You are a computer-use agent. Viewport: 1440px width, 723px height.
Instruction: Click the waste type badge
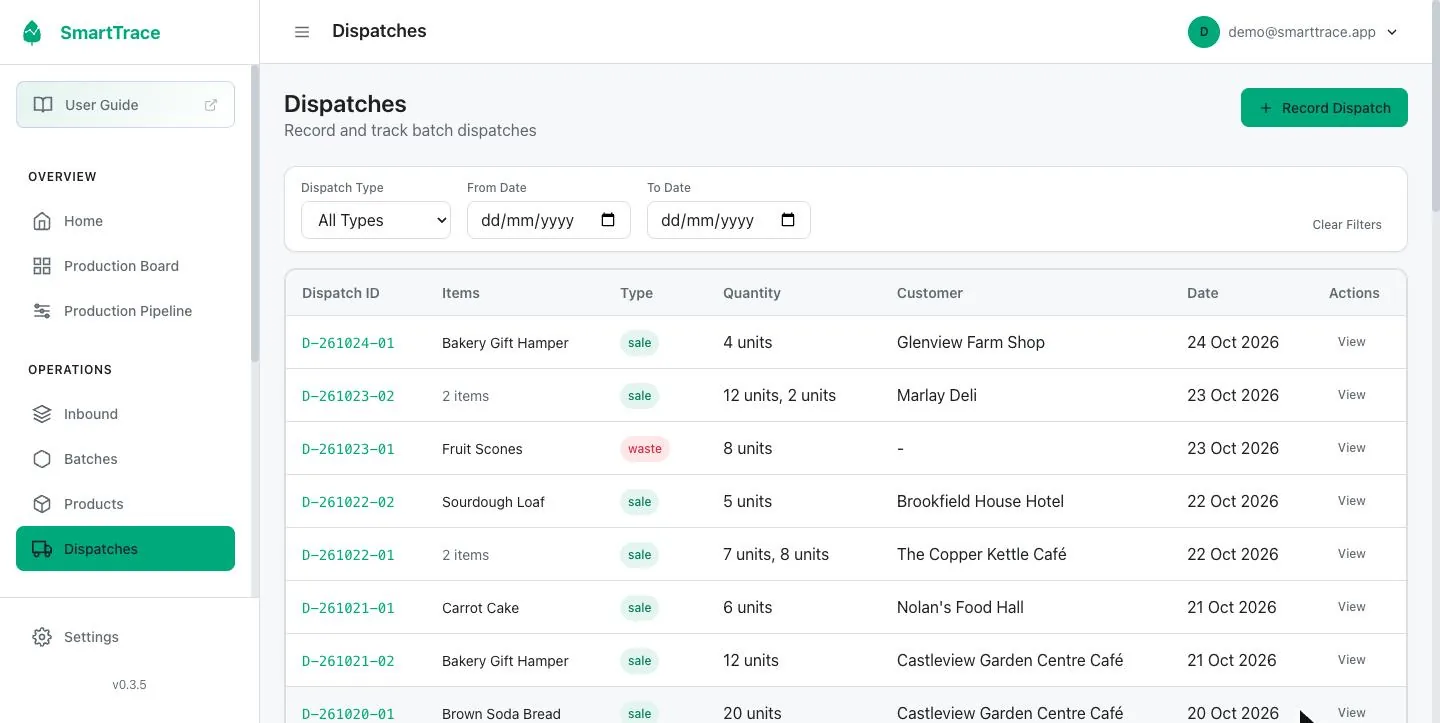pyautogui.click(x=645, y=449)
